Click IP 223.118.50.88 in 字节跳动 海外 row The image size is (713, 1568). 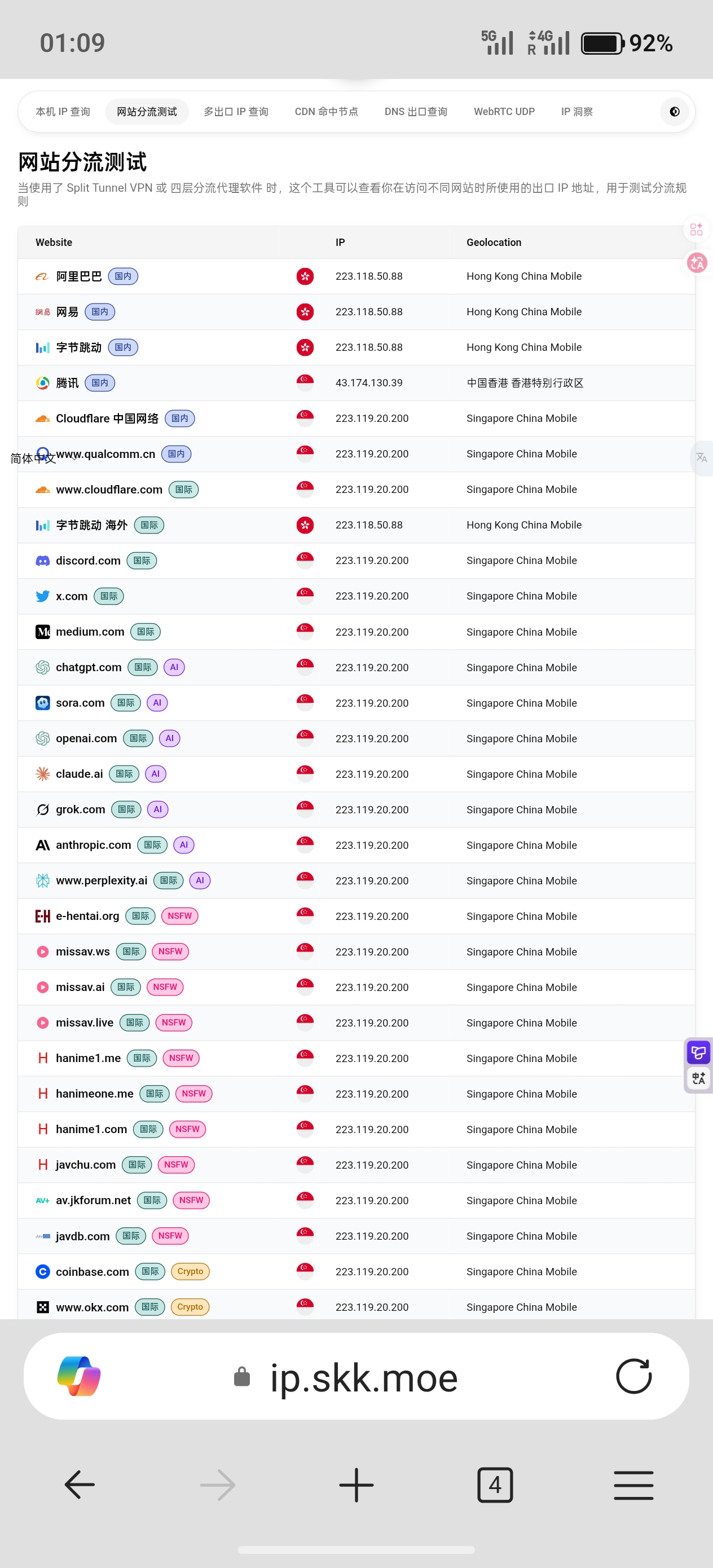(x=369, y=525)
